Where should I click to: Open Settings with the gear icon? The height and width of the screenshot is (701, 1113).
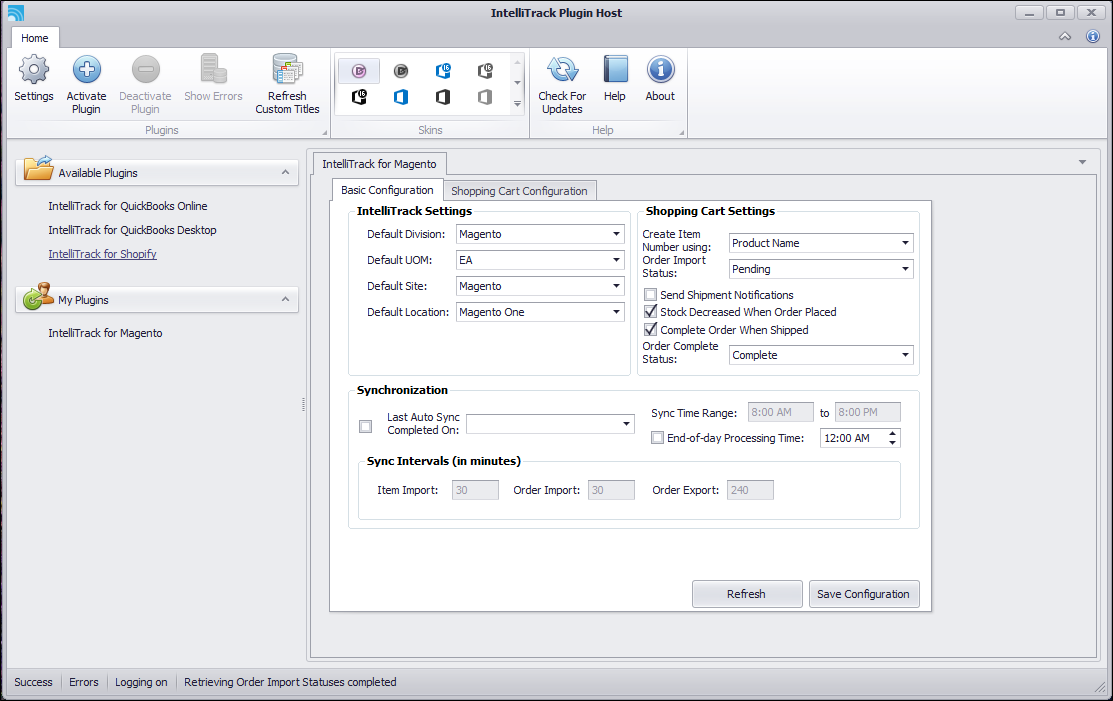coord(33,70)
